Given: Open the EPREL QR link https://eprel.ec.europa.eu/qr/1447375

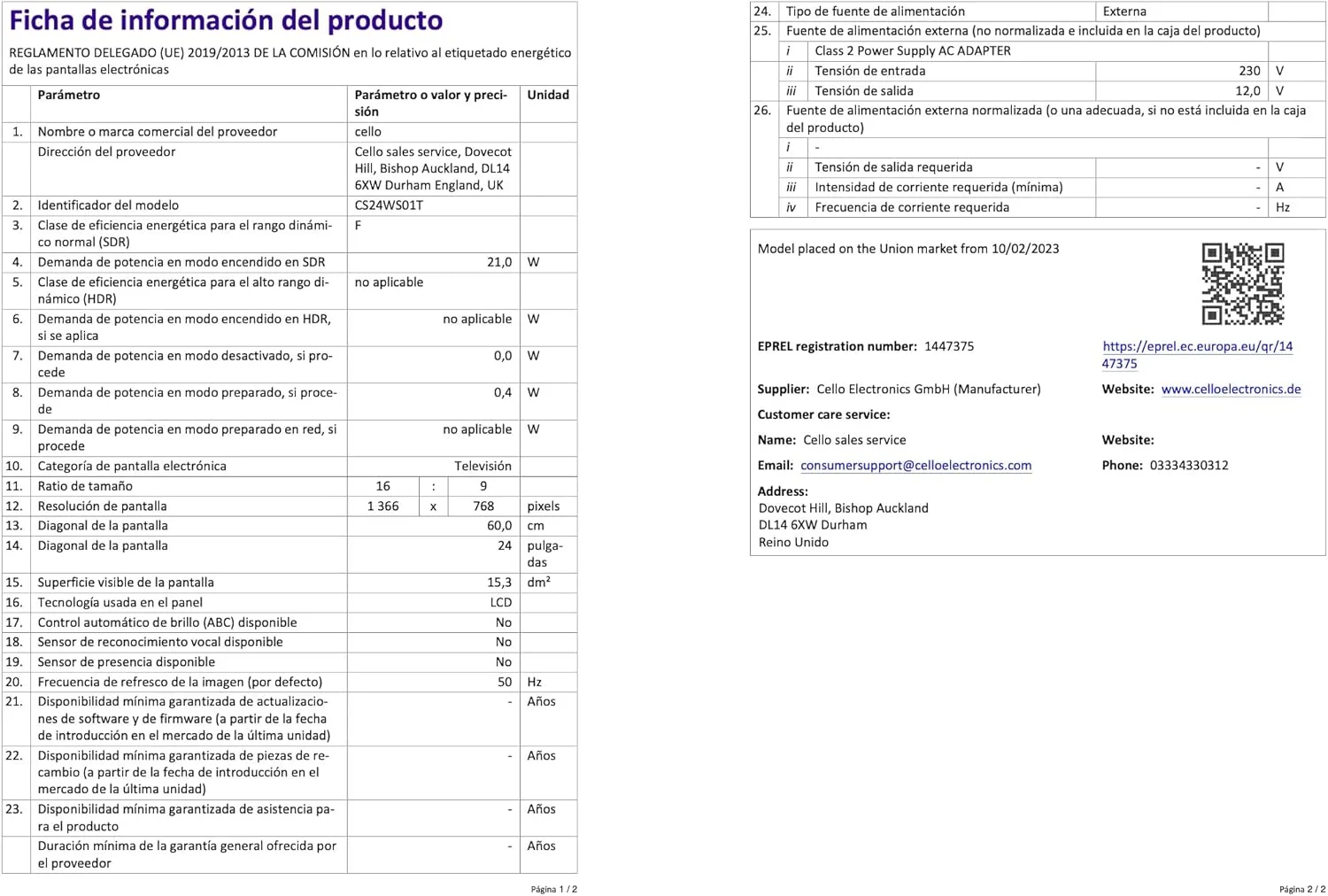Looking at the screenshot, I should (x=1197, y=355).
